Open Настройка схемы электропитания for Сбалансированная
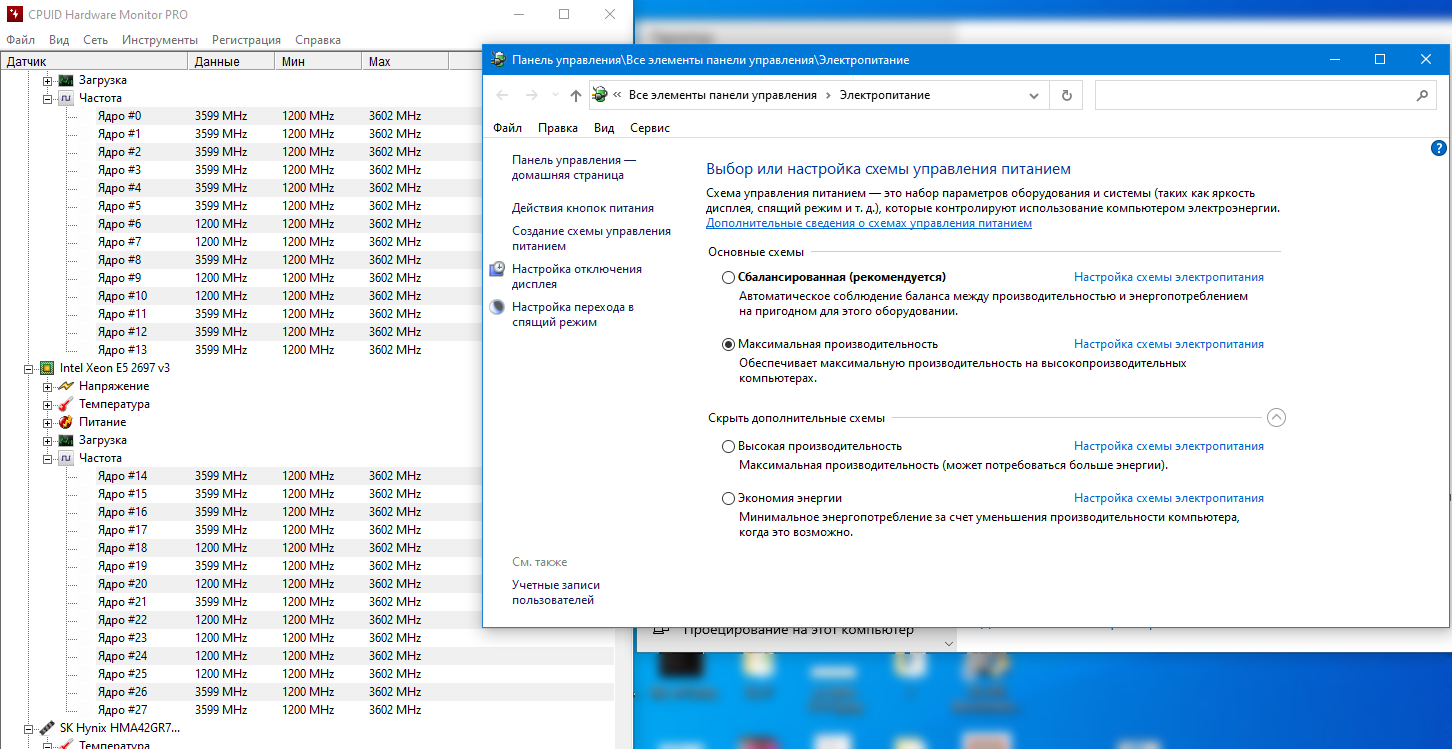The image size is (1452, 749). click(x=1169, y=277)
